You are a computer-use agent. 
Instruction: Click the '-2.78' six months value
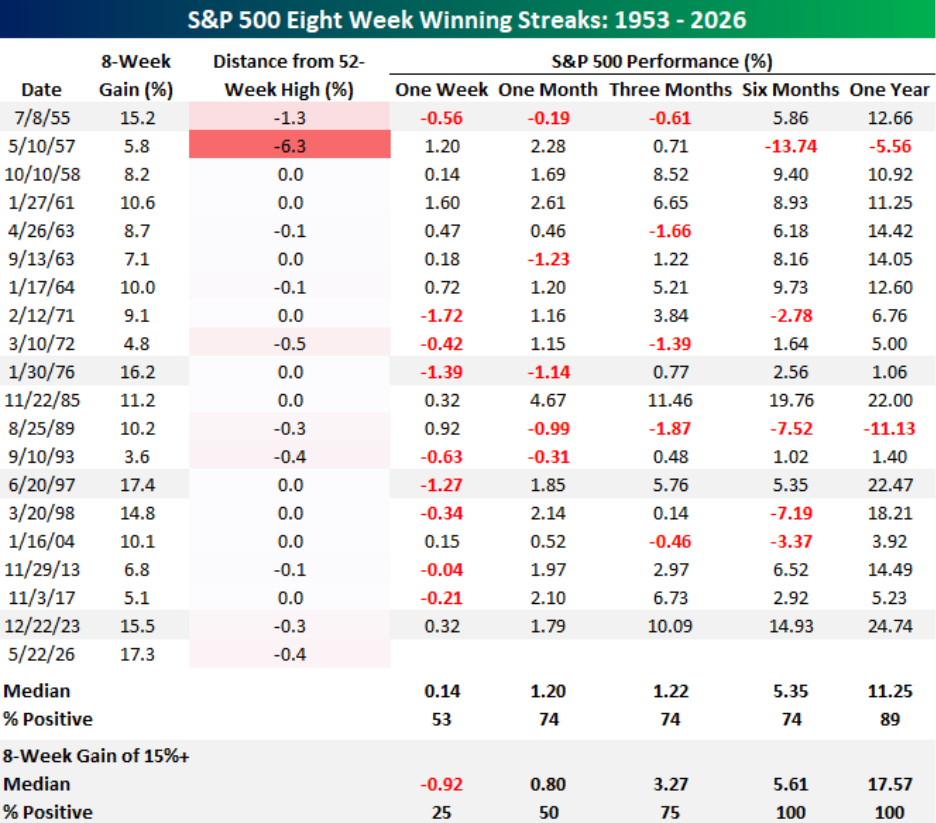coord(791,316)
